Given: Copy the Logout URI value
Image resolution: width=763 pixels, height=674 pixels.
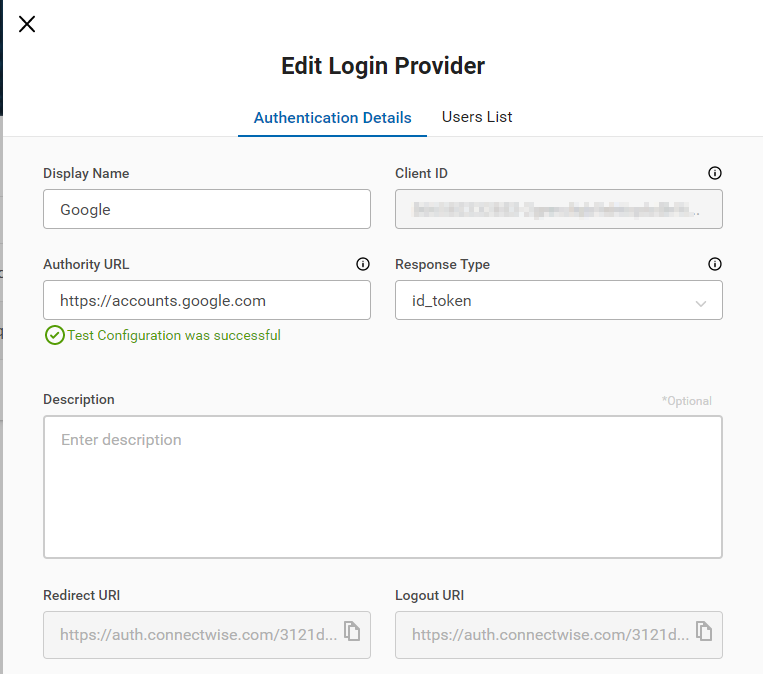Looking at the screenshot, I should pos(704,631).
